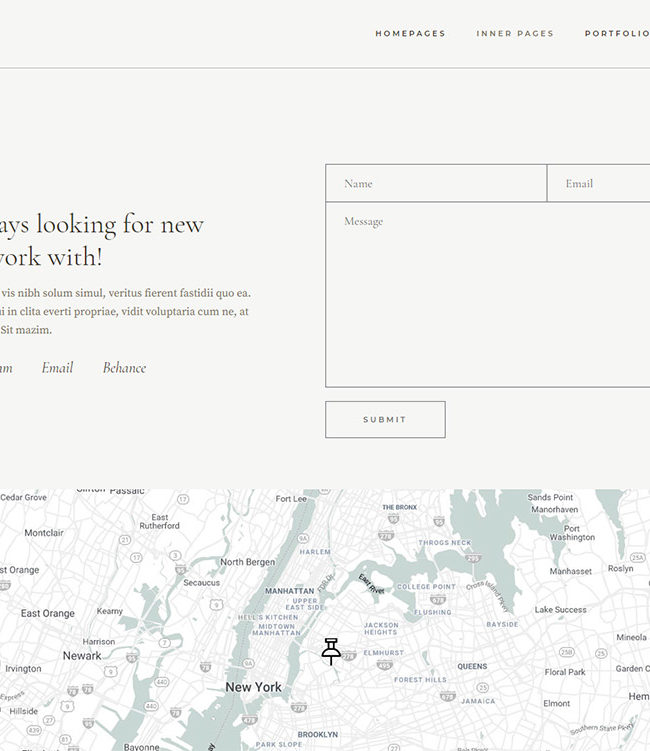Click the FLUSHING map label

pos(433,613)
